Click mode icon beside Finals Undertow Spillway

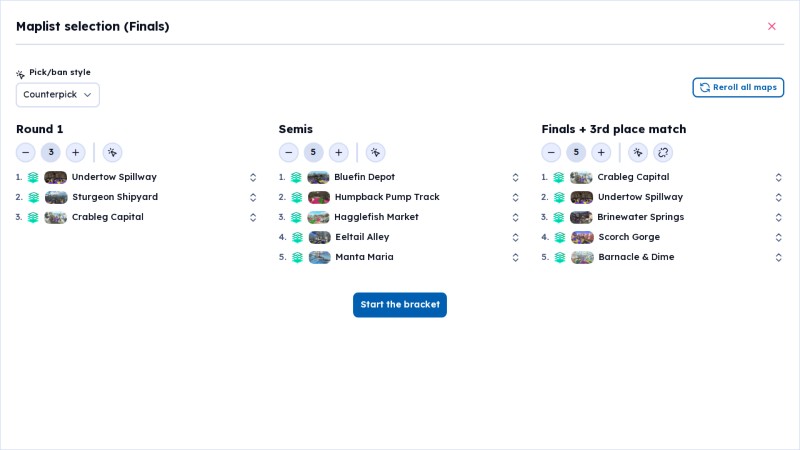pyautogui.click(x=559, y=197)
